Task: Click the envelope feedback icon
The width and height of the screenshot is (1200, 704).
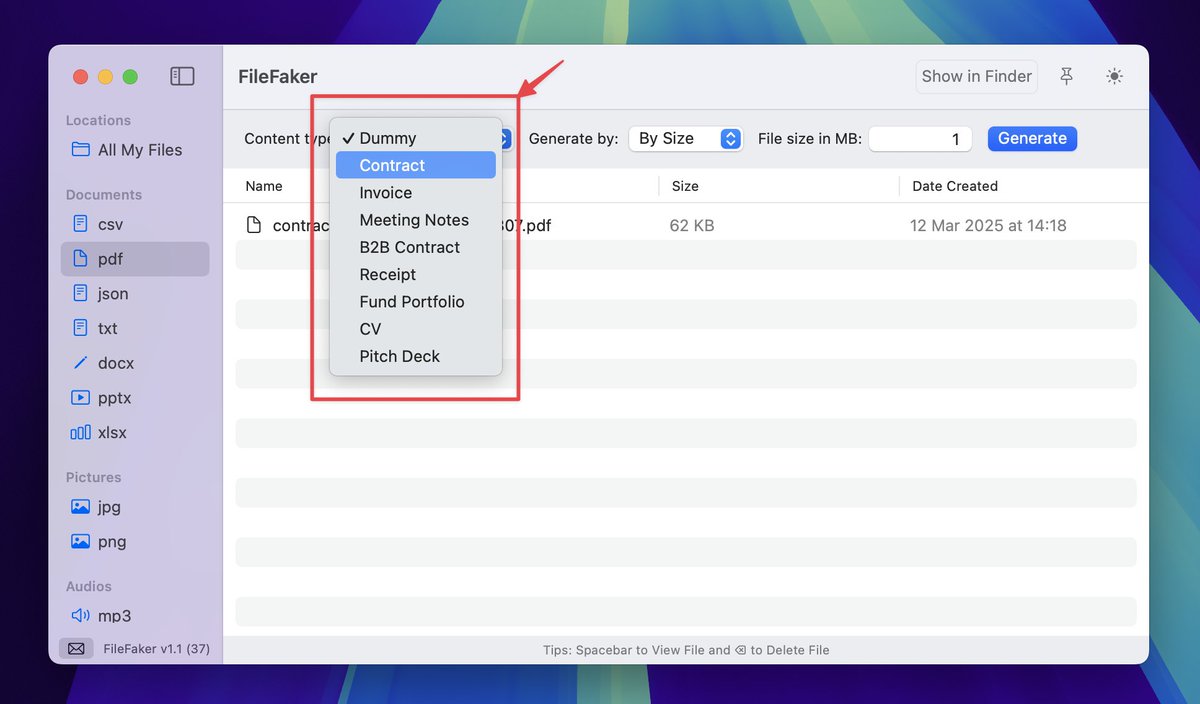Action: pos(77,649)
